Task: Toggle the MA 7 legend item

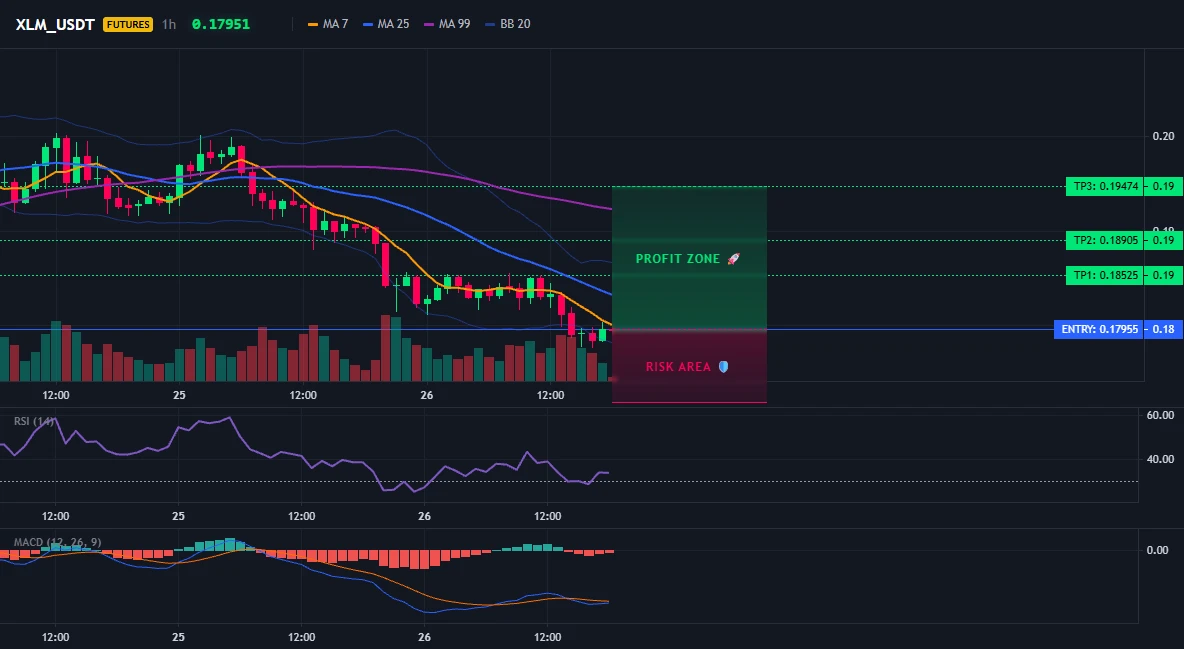Action: tap(328, 24)
